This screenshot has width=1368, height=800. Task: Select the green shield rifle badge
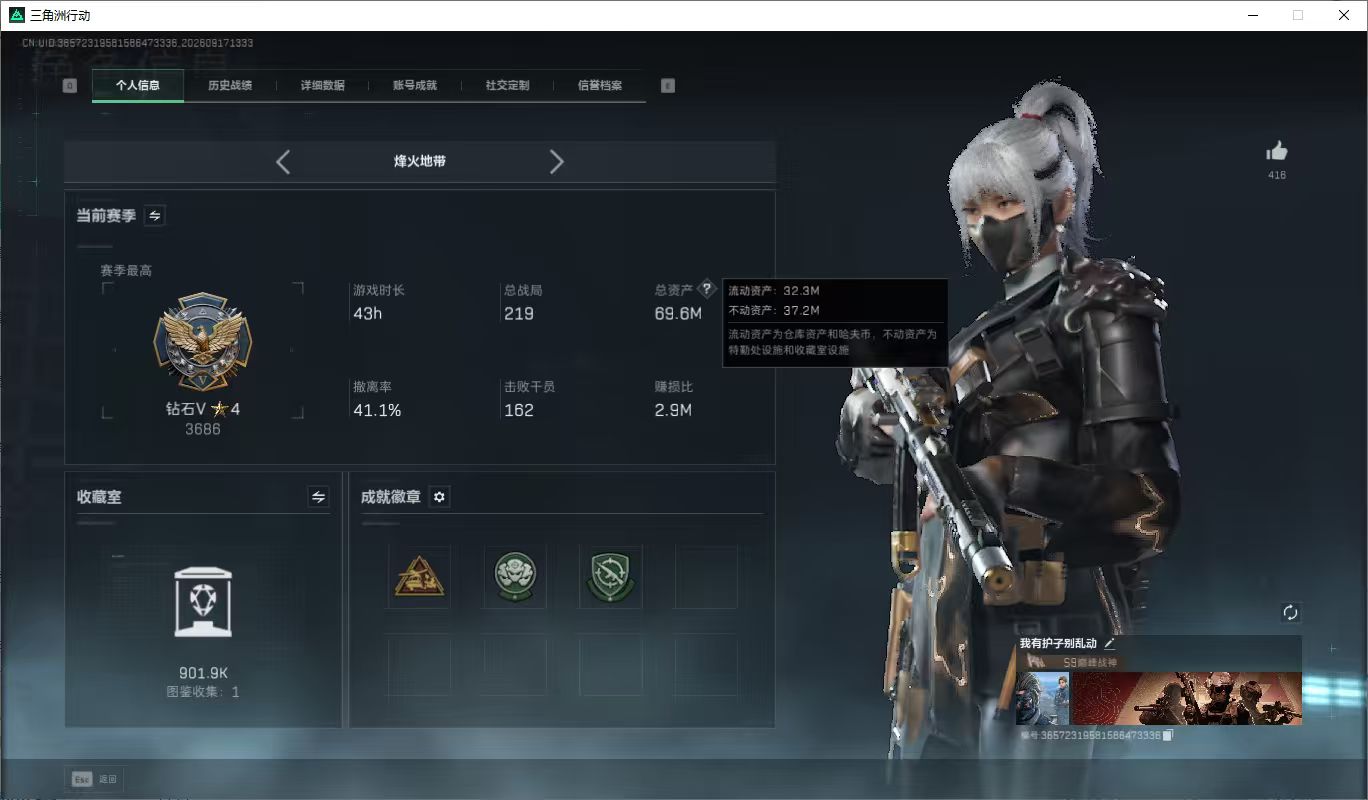[x=611, y=577]
